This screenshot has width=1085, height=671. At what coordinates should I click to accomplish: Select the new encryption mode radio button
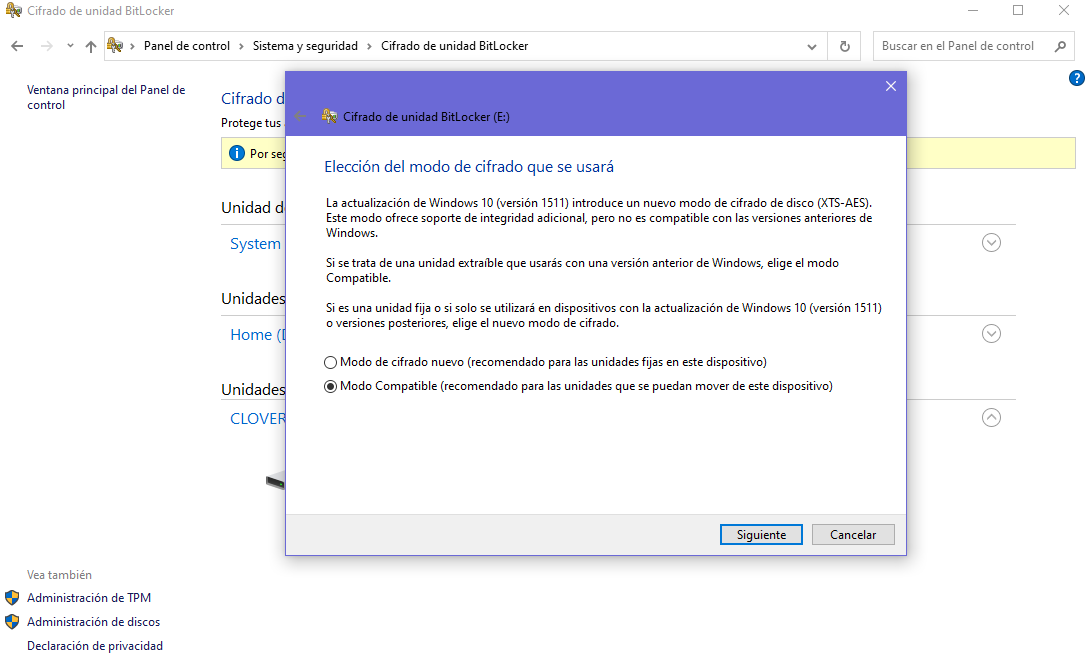pyautogui.click(x=330, y=362)
